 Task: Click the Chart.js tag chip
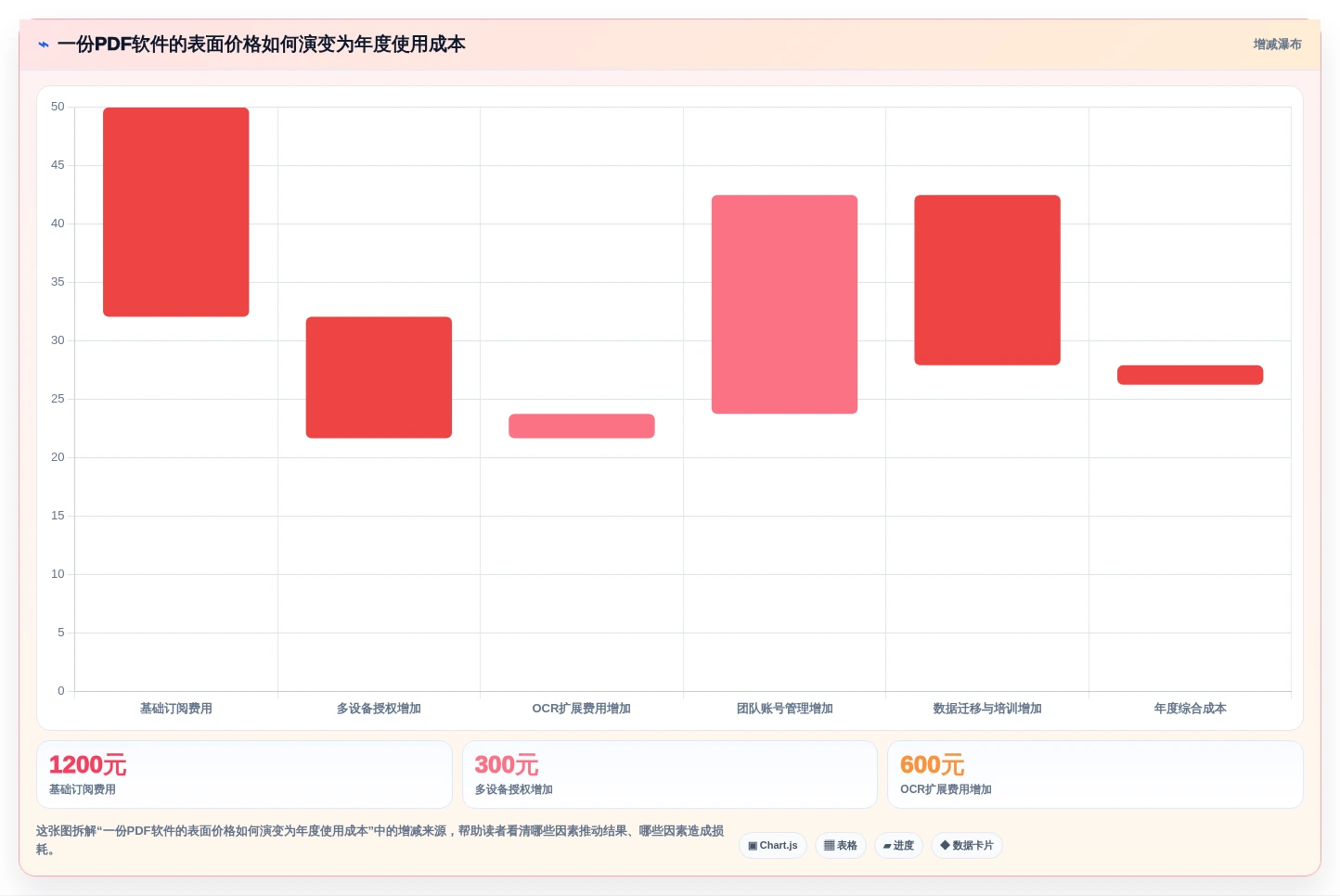tap(773, 846)
